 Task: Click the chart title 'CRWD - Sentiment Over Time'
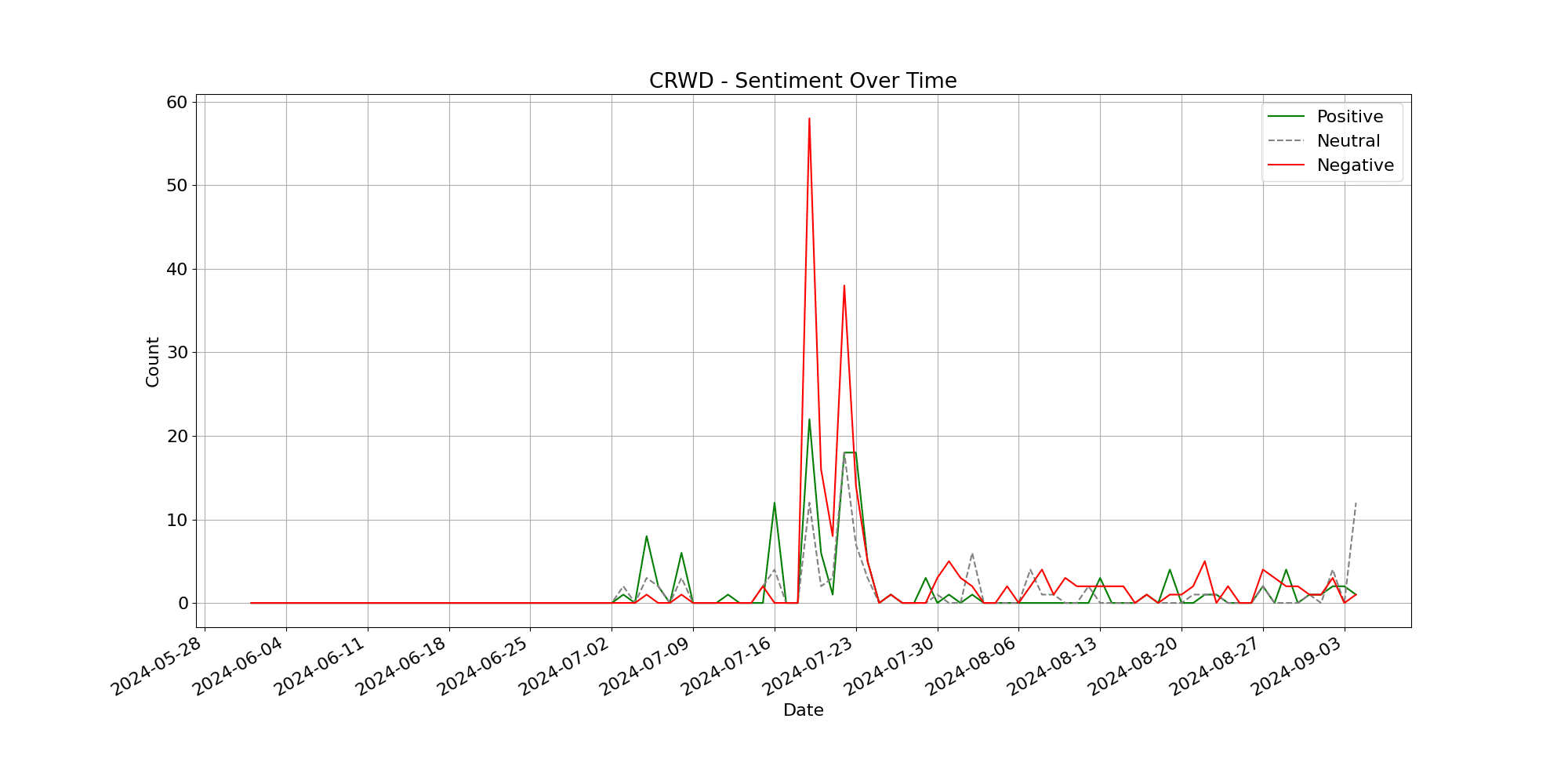[x=803, y=81]
